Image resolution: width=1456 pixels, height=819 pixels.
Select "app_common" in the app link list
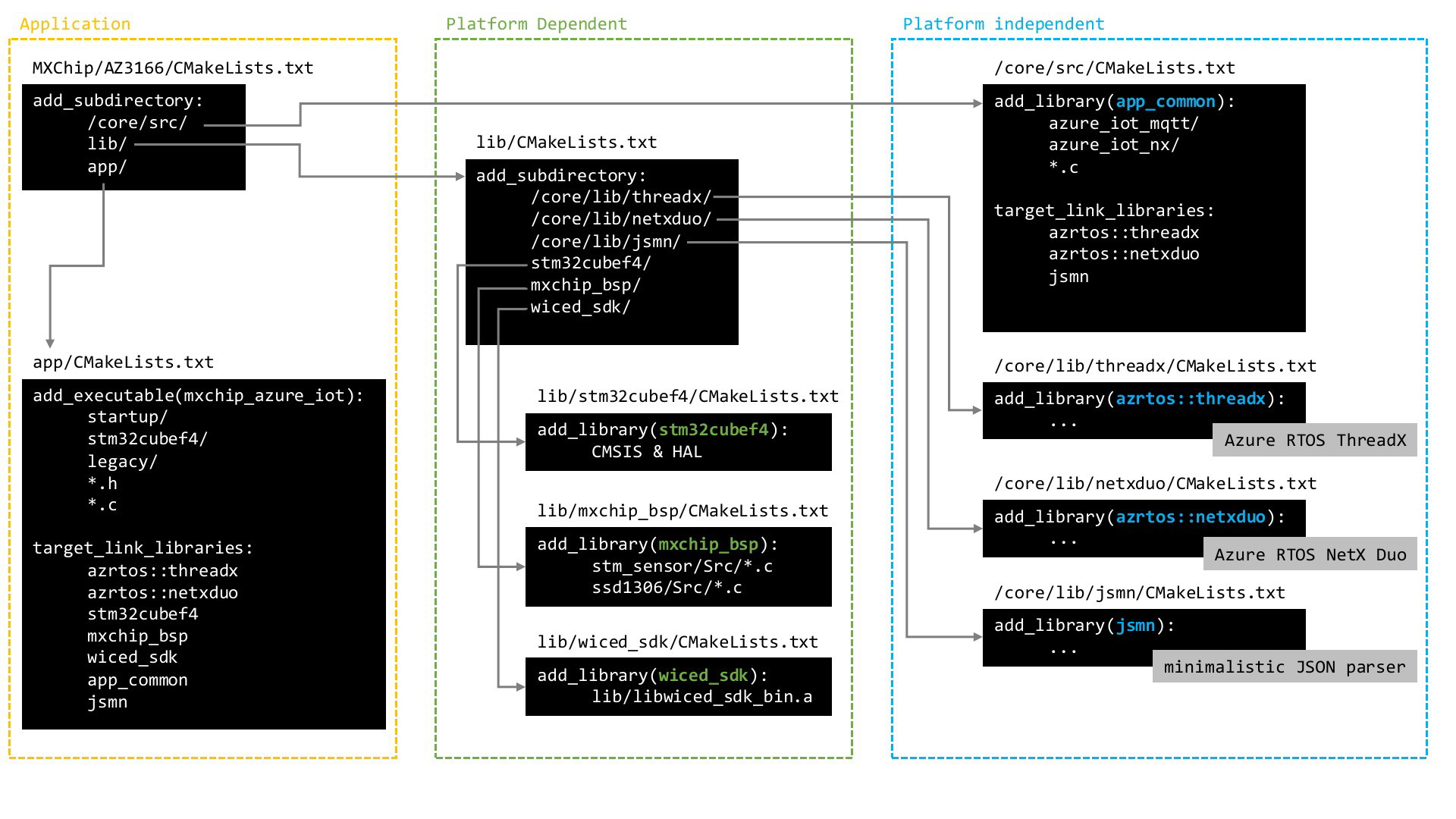137,680
